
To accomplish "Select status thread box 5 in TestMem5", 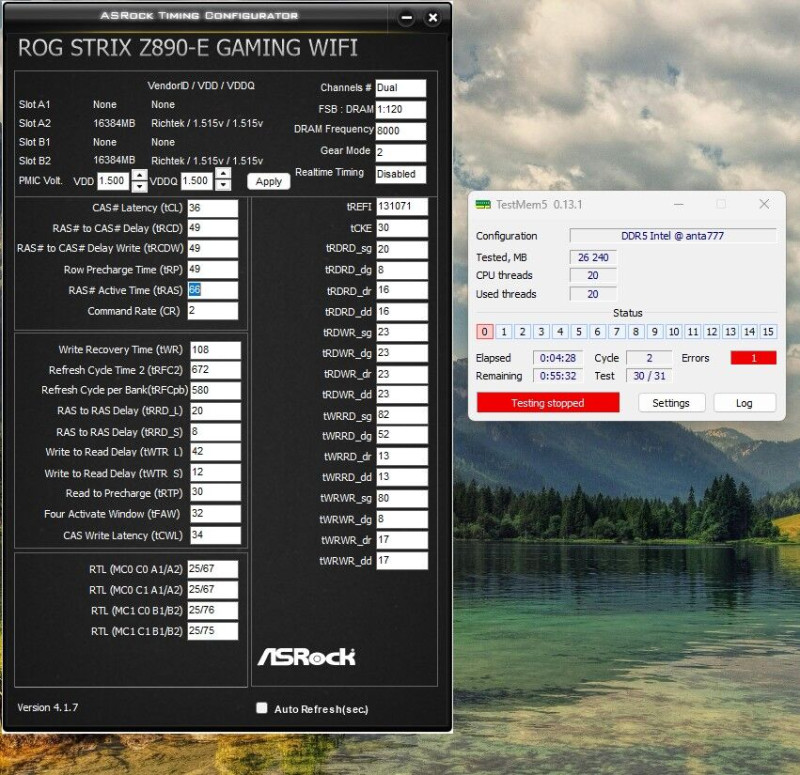I will pos(579,332).
